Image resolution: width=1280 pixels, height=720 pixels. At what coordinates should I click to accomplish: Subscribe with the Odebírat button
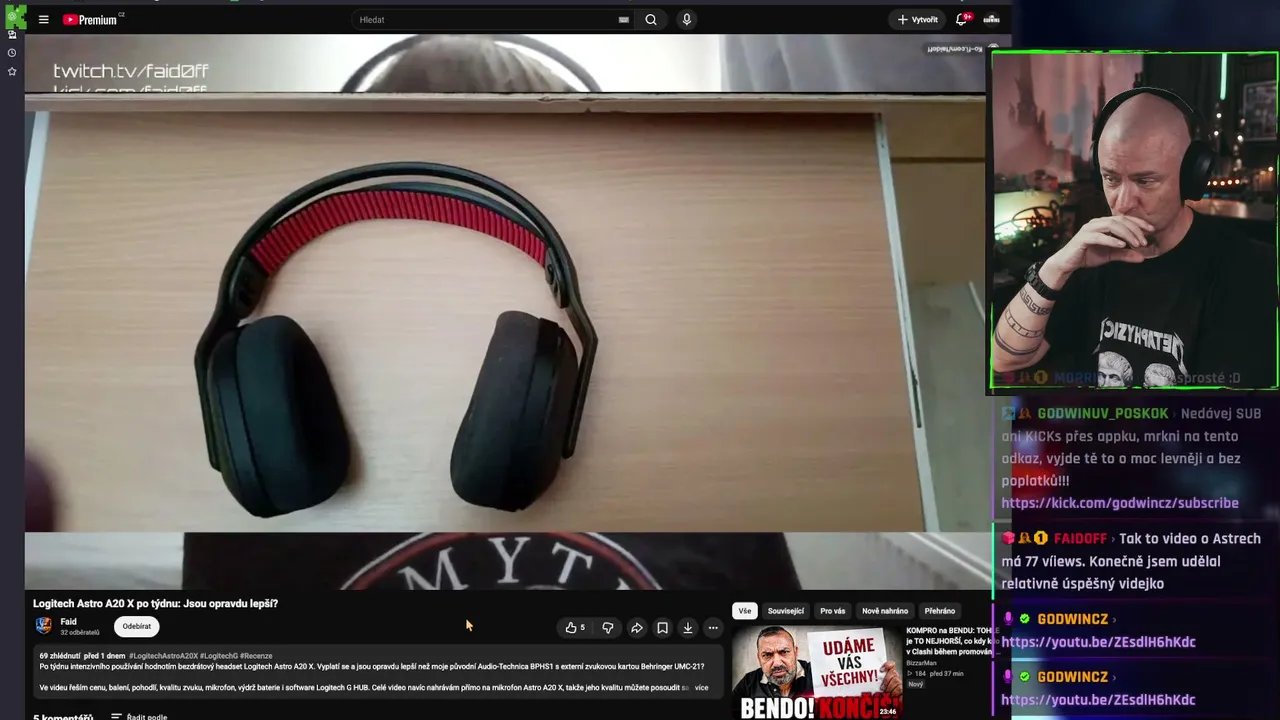[137, 626]
